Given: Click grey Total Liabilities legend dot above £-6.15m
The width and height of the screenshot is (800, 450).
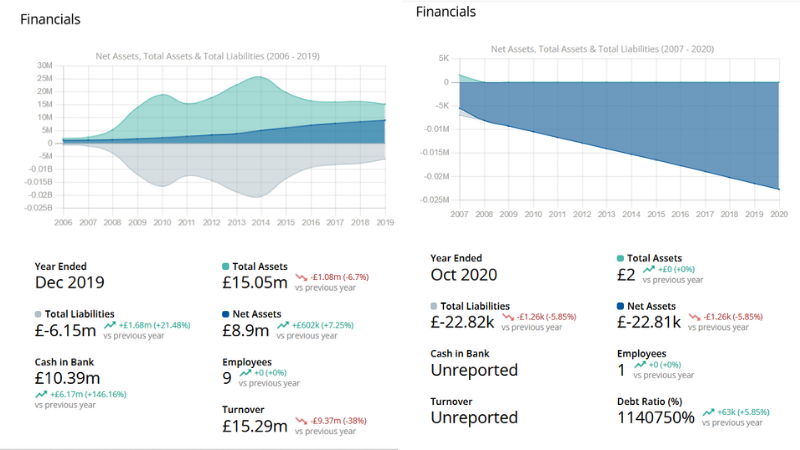Looking at the screenshot, I should (39, 314).
